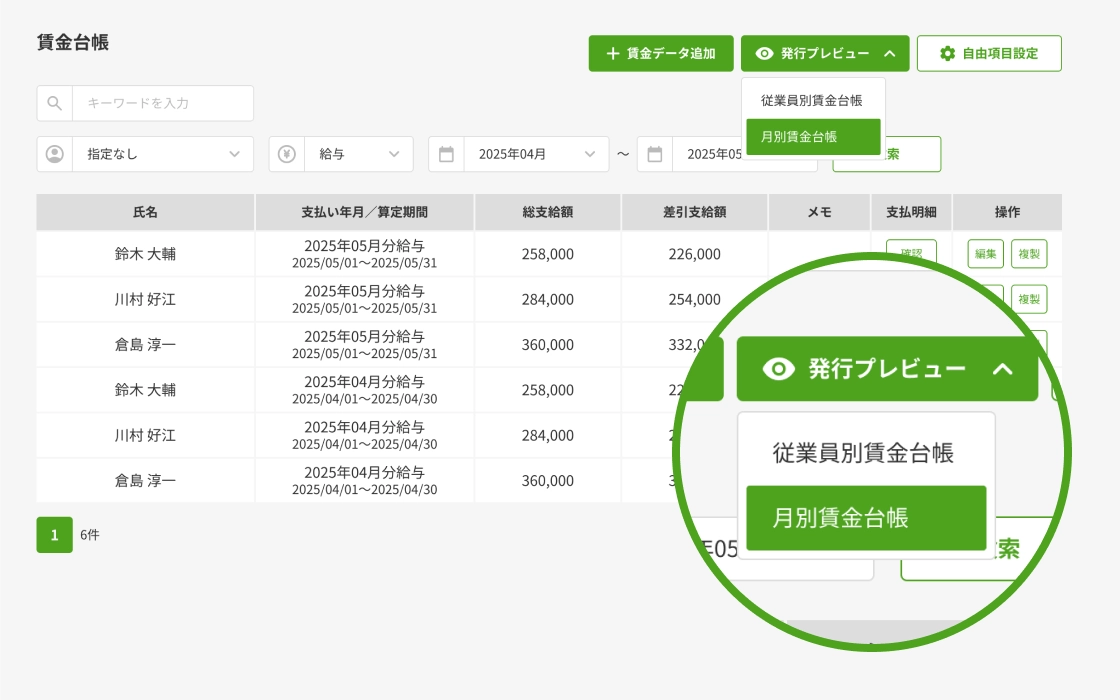Collapse the 発行プレビュー menu using its chevron
Viewport: 1120px width, 700px height.
[890, 54]
